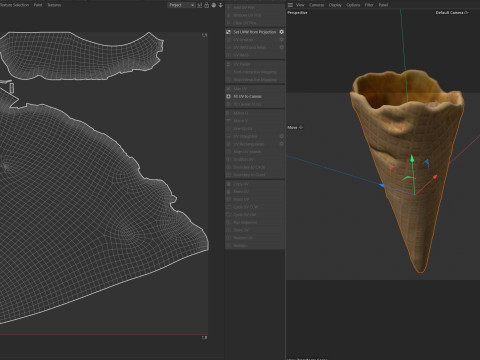Click Cycle UV CW

(245, 215)
